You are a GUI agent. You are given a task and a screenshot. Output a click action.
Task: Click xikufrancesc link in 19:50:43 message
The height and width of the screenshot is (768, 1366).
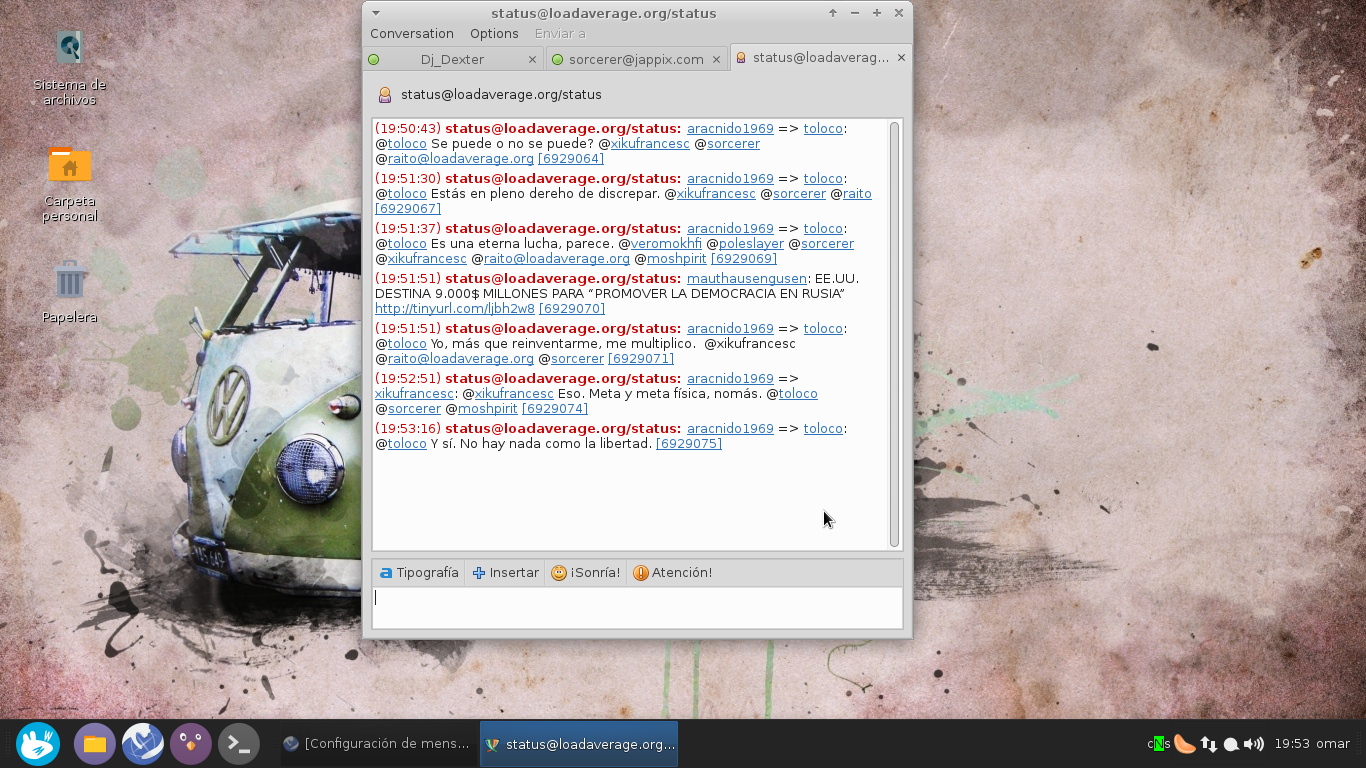coord(650,144)
